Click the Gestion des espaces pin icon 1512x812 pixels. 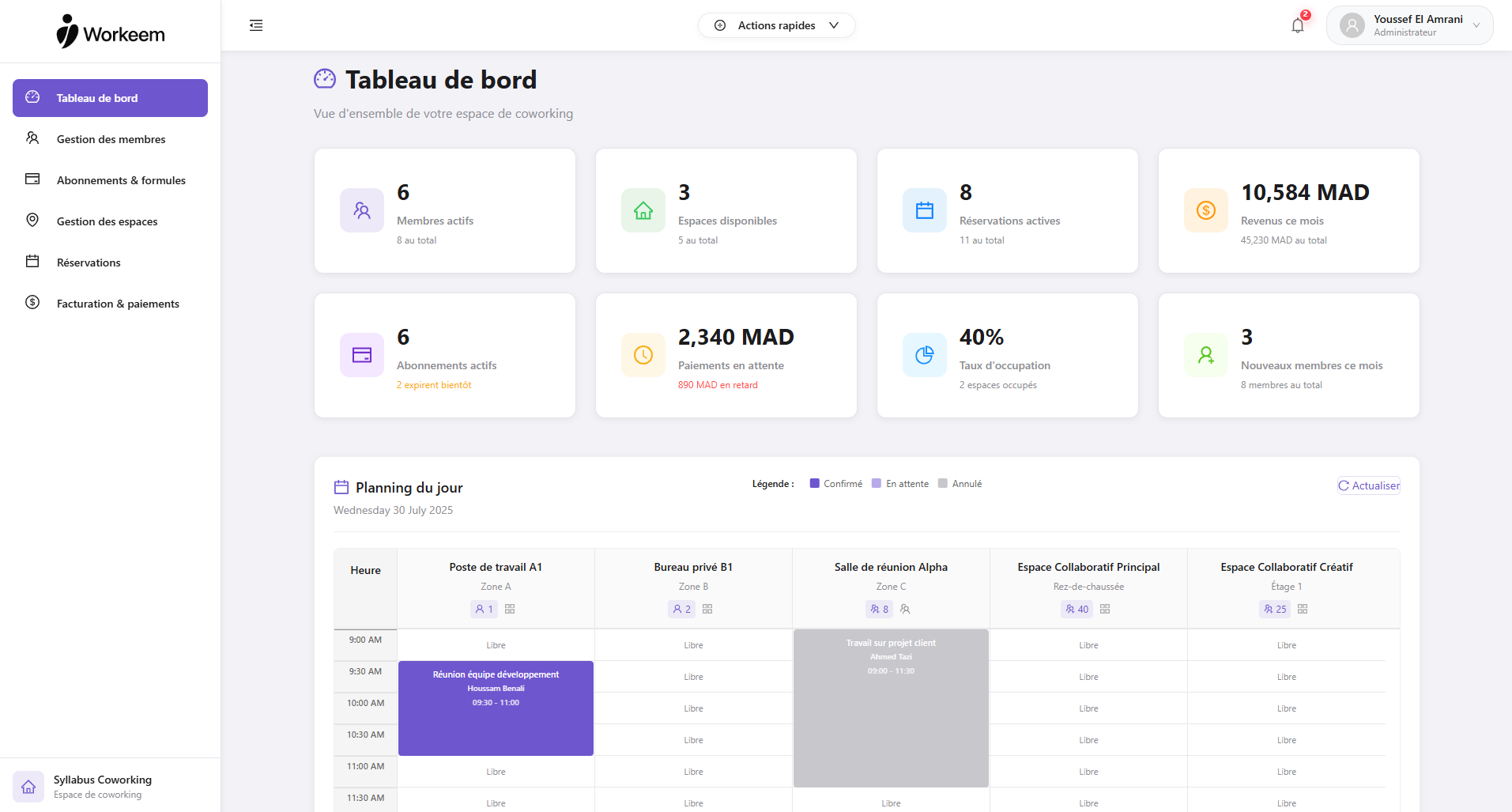click(x=32, y=221)
